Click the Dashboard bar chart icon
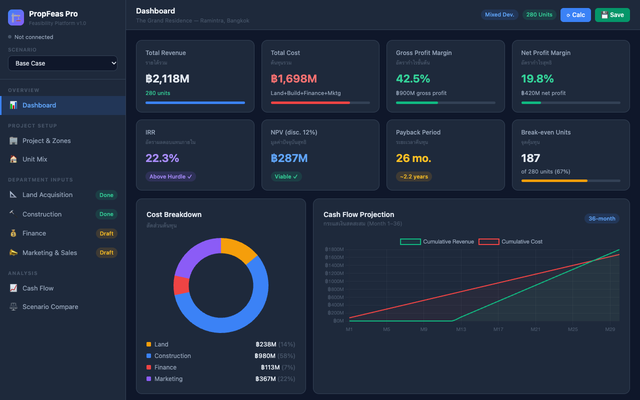The image size is (640, 400). [13, 105]
